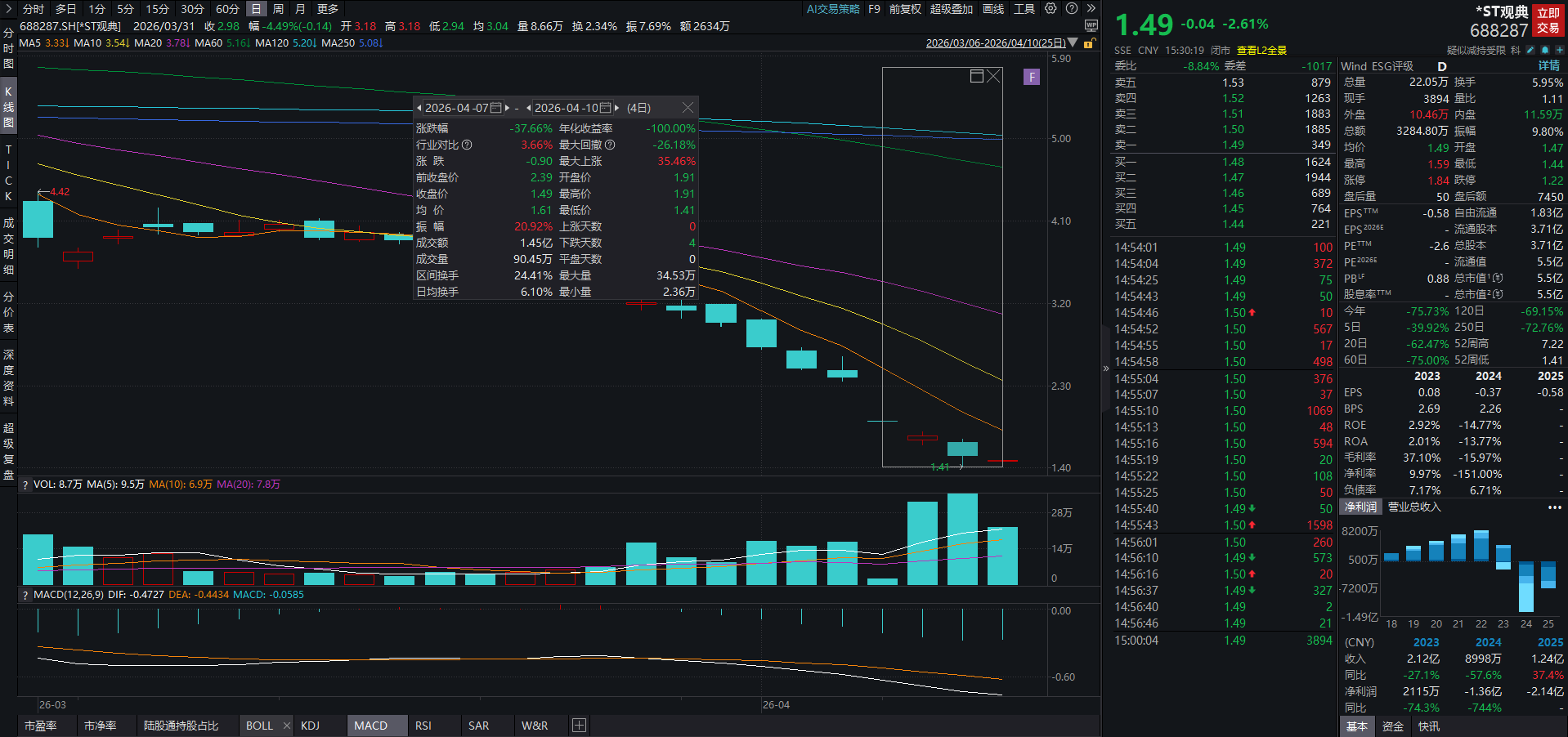
Task: Switch the earnings chart to 营业总收入
Action: pyautogui.click(x=1413, y=507)
